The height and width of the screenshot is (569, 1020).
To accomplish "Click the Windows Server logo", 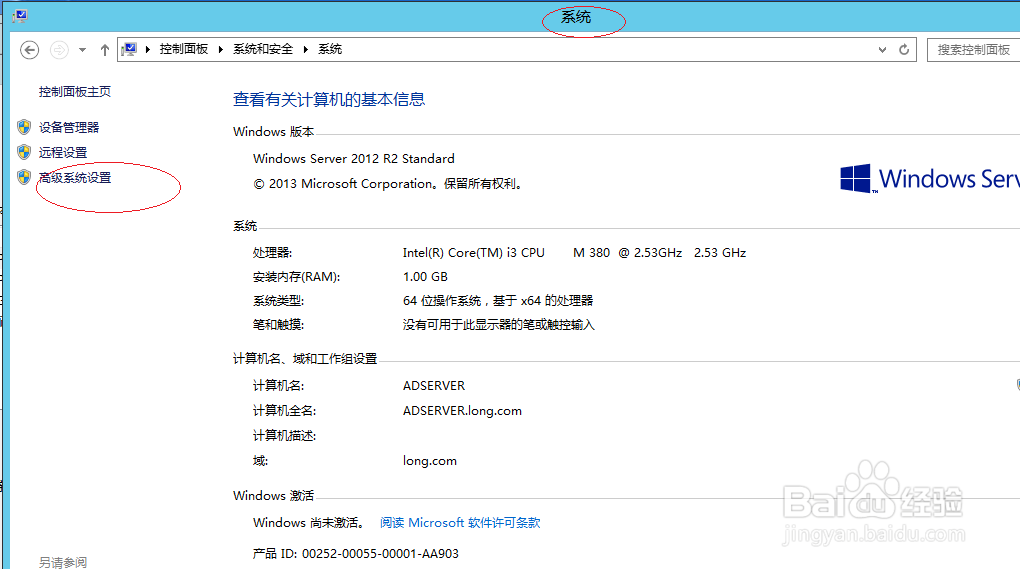I will pos(930,178).
